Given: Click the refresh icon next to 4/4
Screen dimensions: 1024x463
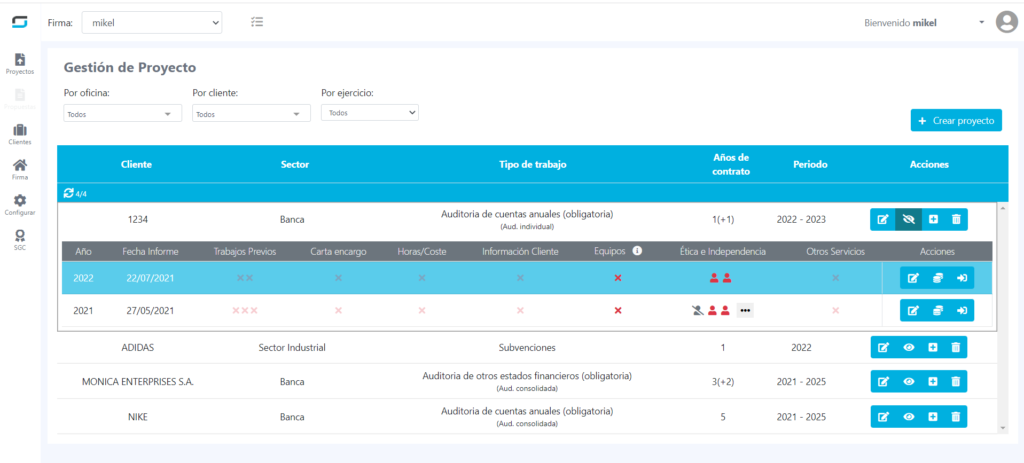Looking at the screenshot, I should click(68, 193).
